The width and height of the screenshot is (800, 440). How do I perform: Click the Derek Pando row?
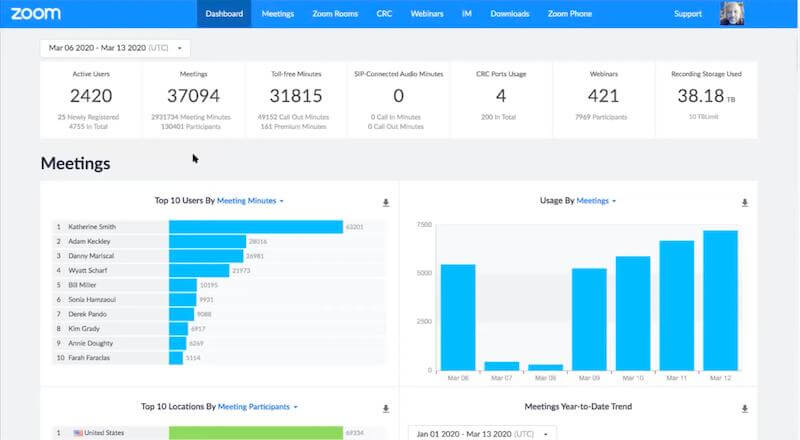click(219, 314)
